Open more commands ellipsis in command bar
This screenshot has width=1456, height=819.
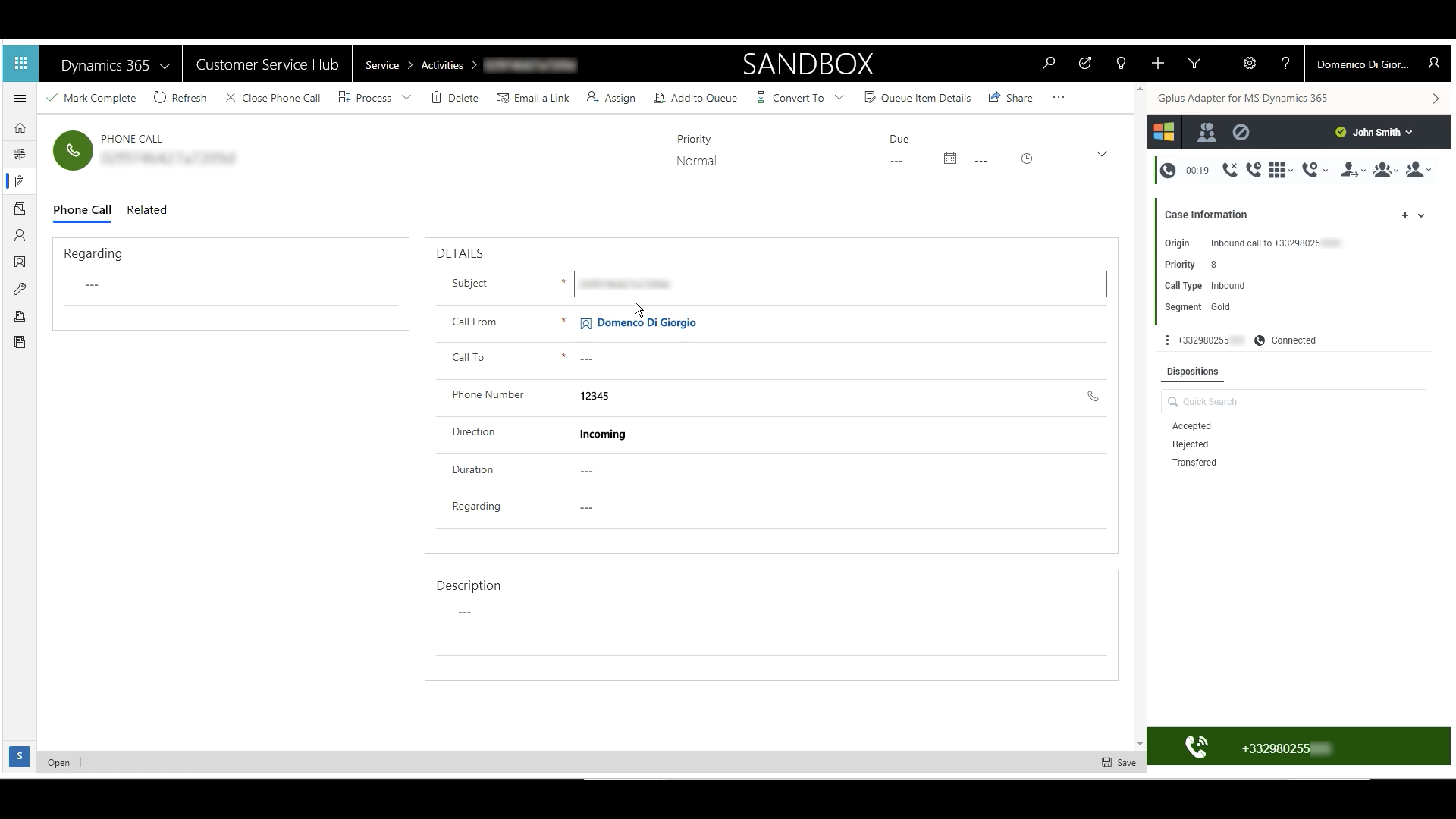coord(1059,97)
